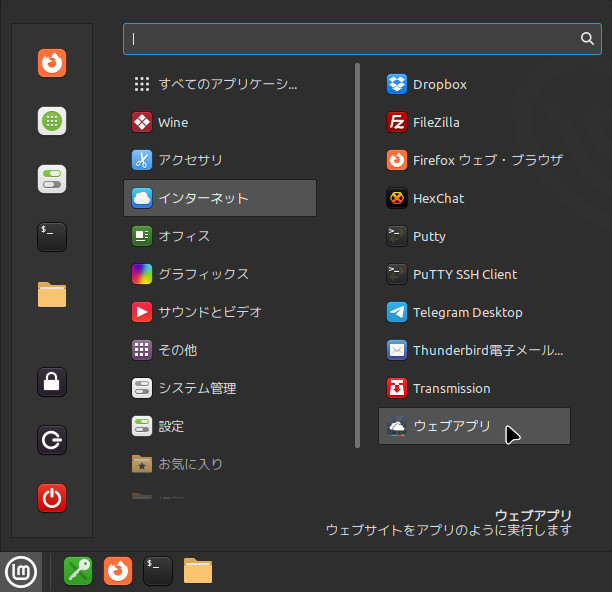Viewport: 612px width, 592px height.
Task: Select the Wine category
Action: pos(220,122)
